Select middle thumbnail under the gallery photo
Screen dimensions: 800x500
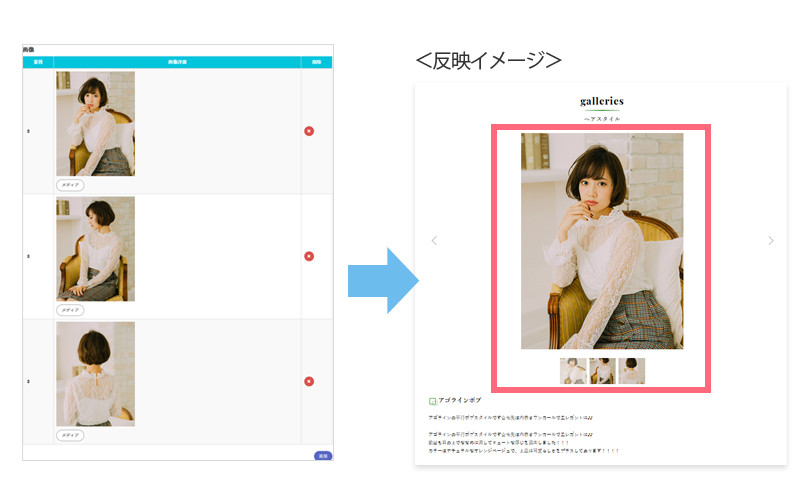602,371
